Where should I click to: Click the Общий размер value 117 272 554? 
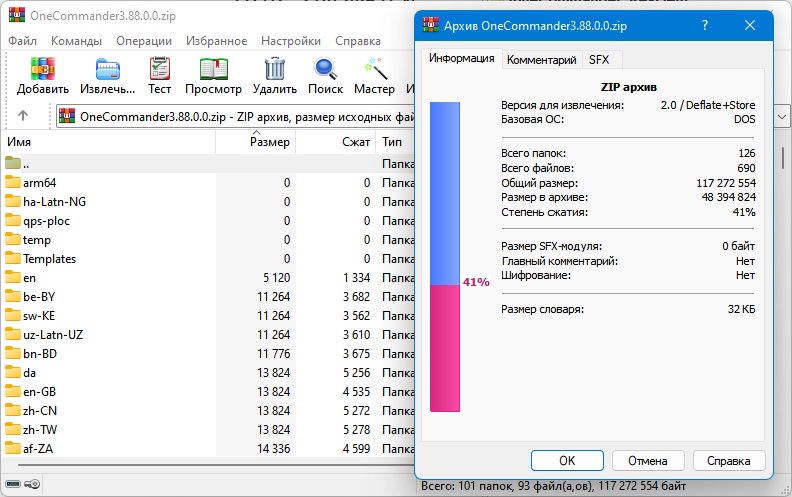coord(726,183)
